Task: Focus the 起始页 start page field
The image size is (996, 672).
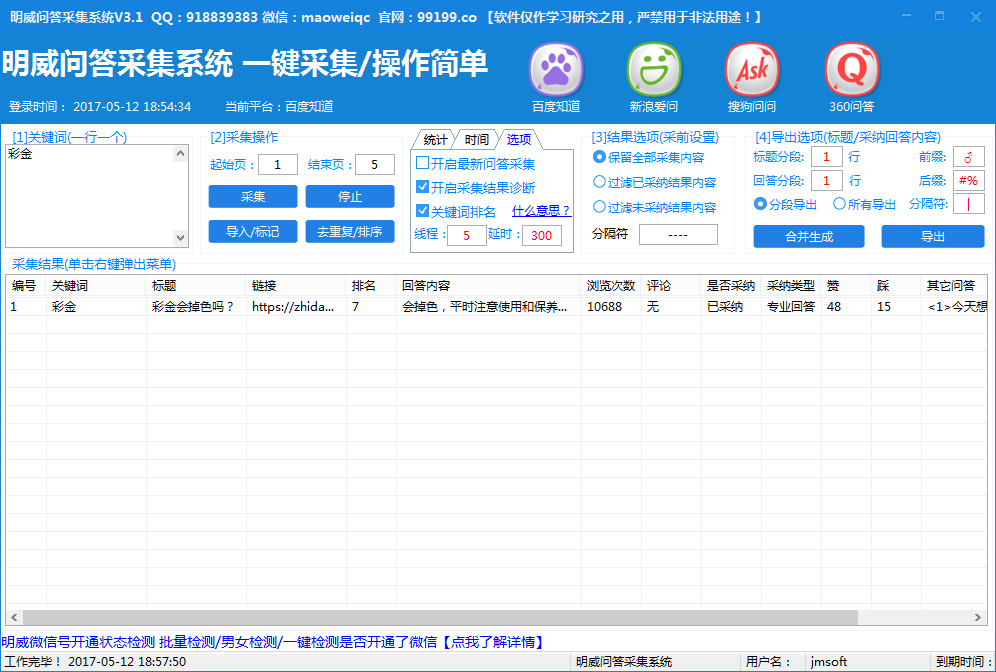Action: tap(278, 165)
